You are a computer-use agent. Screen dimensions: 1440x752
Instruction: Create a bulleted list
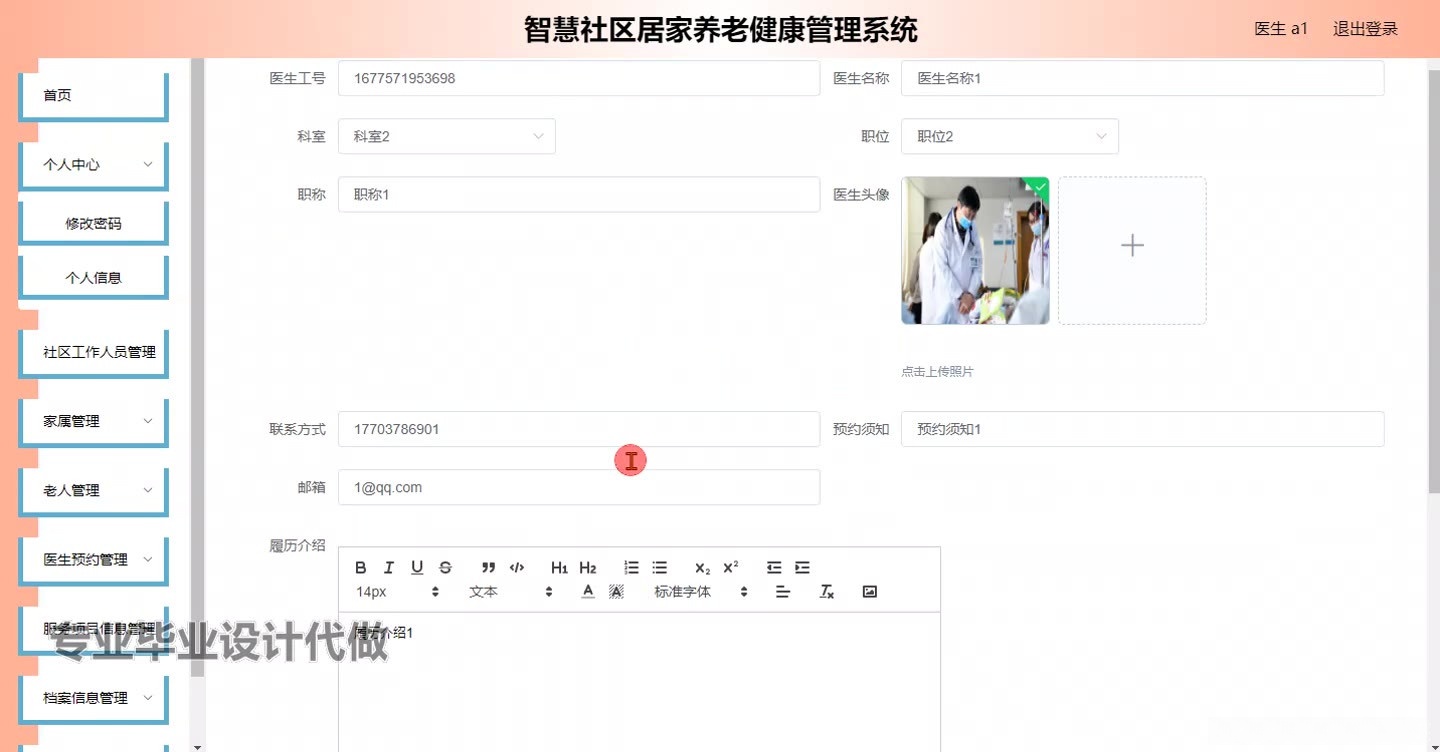[x=659, y=568]
